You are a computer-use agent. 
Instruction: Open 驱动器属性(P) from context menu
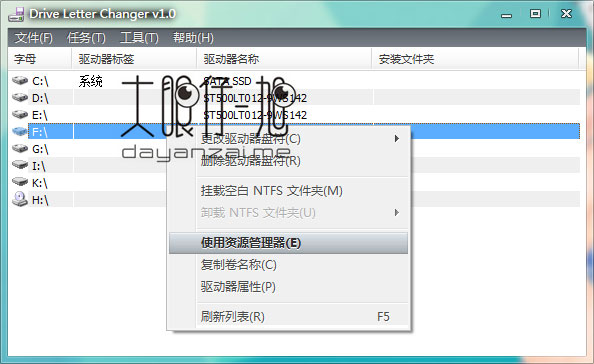click(289, 287)
